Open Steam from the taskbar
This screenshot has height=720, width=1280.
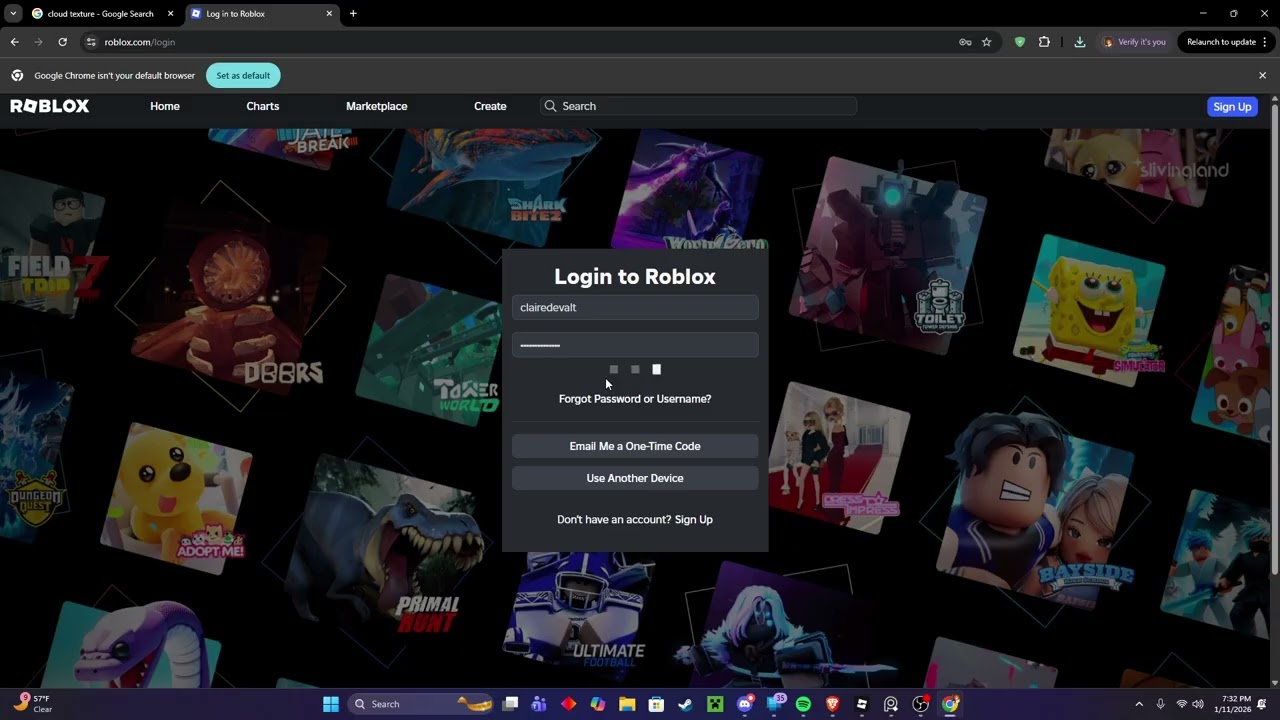(685, 704)
